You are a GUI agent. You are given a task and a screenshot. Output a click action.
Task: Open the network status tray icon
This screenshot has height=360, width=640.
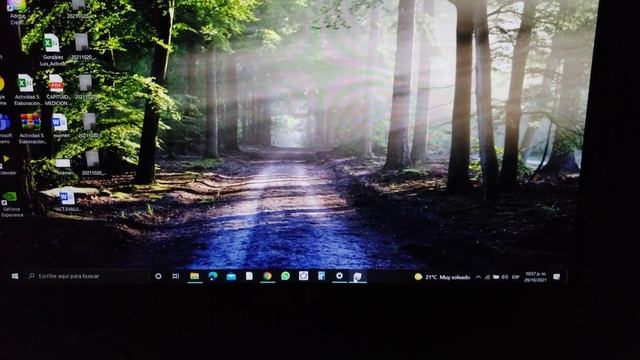(x=487, y=277)
